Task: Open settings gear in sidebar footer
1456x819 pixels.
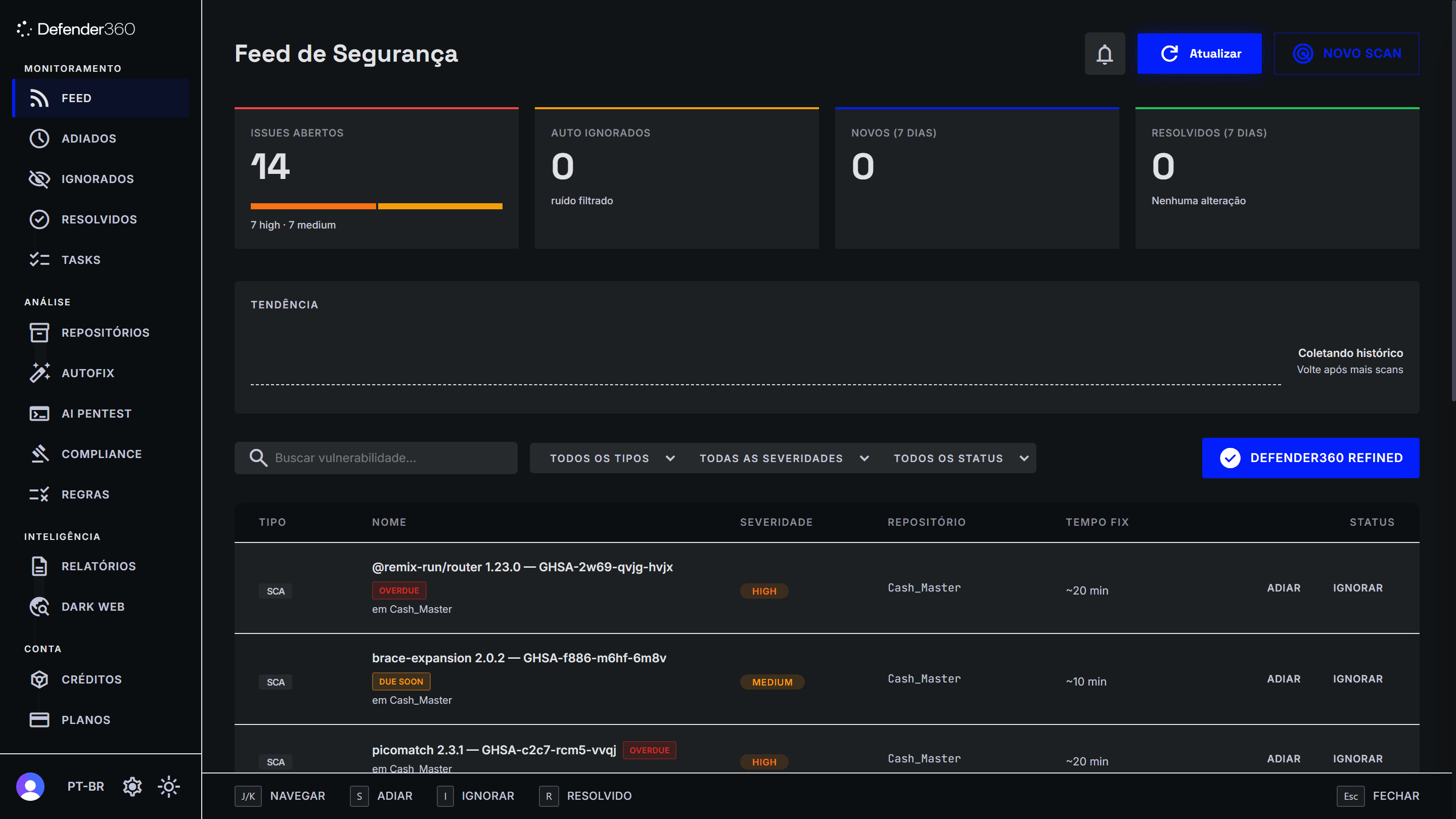Action: click(132, 786)
